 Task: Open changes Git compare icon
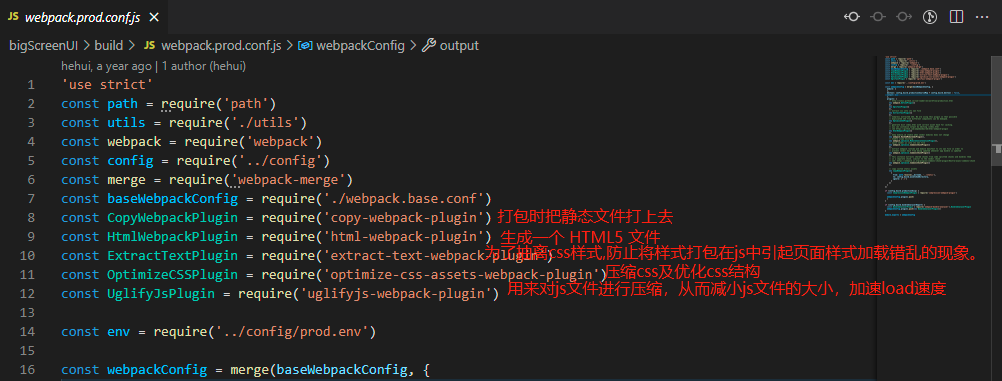(930, 17)
